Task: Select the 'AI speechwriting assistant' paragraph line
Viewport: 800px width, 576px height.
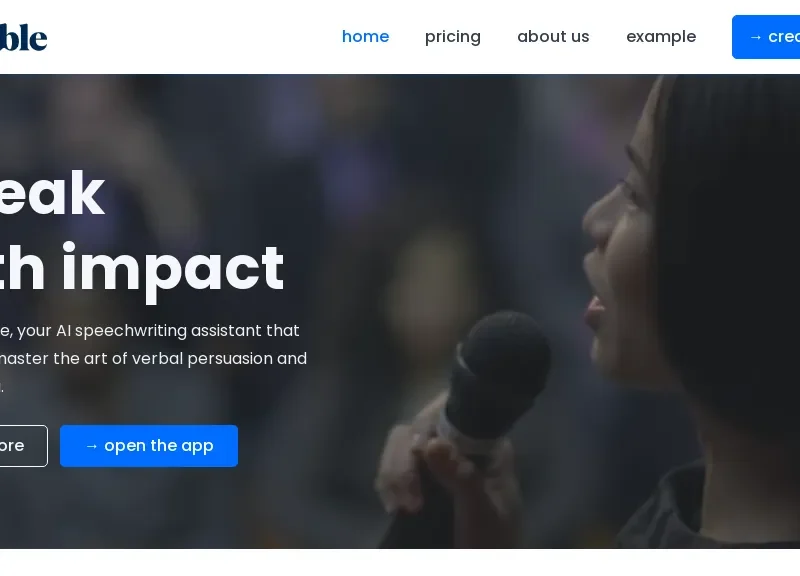Action: click(x=149, y=331)
